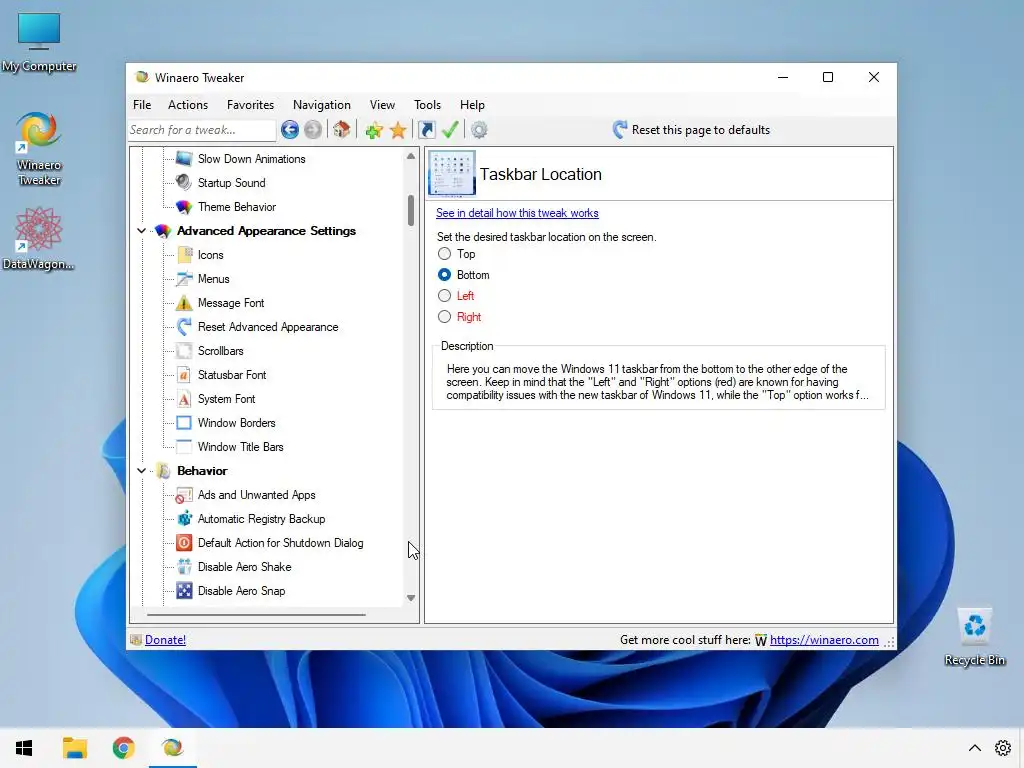
Task: Open the File menu
Action: pos(142,104)
